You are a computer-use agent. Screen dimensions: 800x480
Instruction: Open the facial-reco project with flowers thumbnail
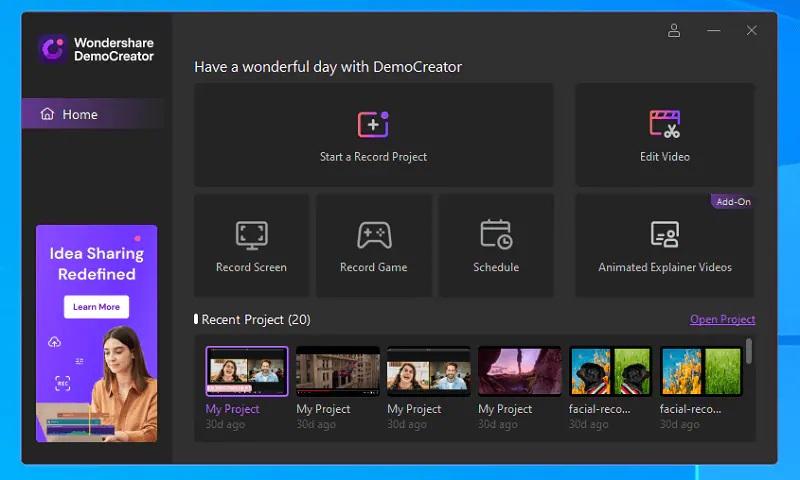[x=701, y=371]
